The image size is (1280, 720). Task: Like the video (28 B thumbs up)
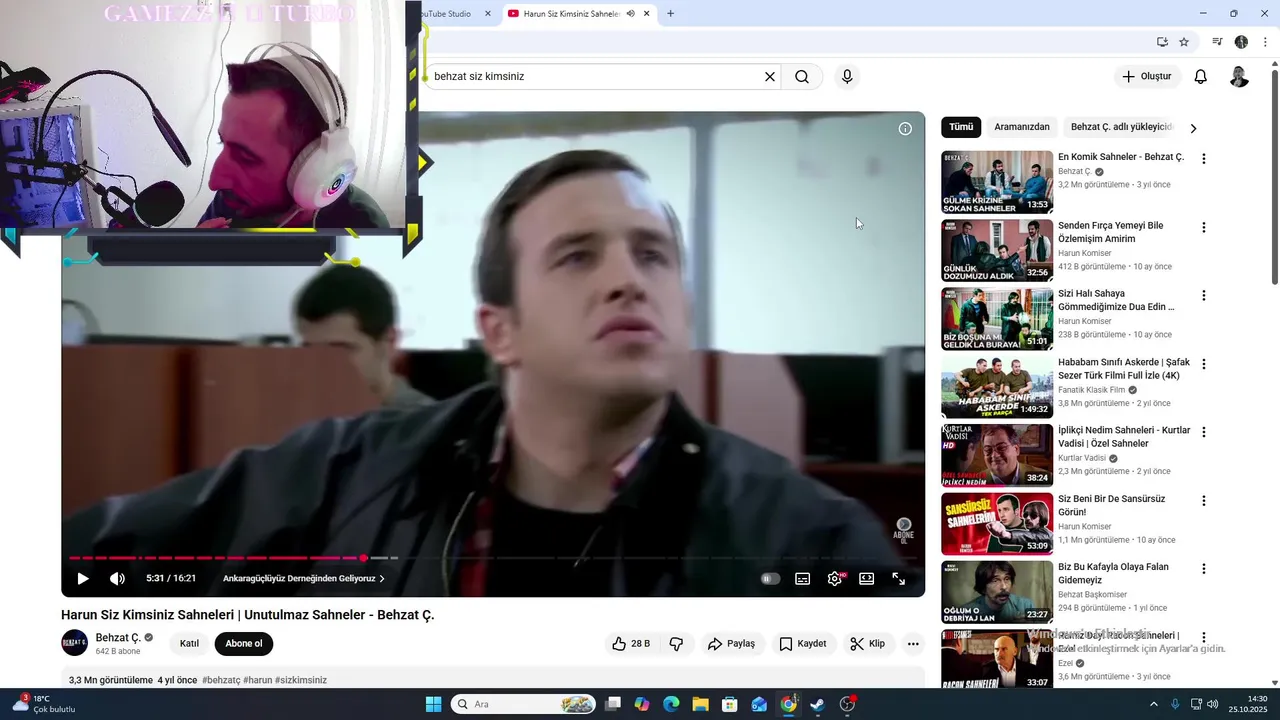tap(631, 644)
